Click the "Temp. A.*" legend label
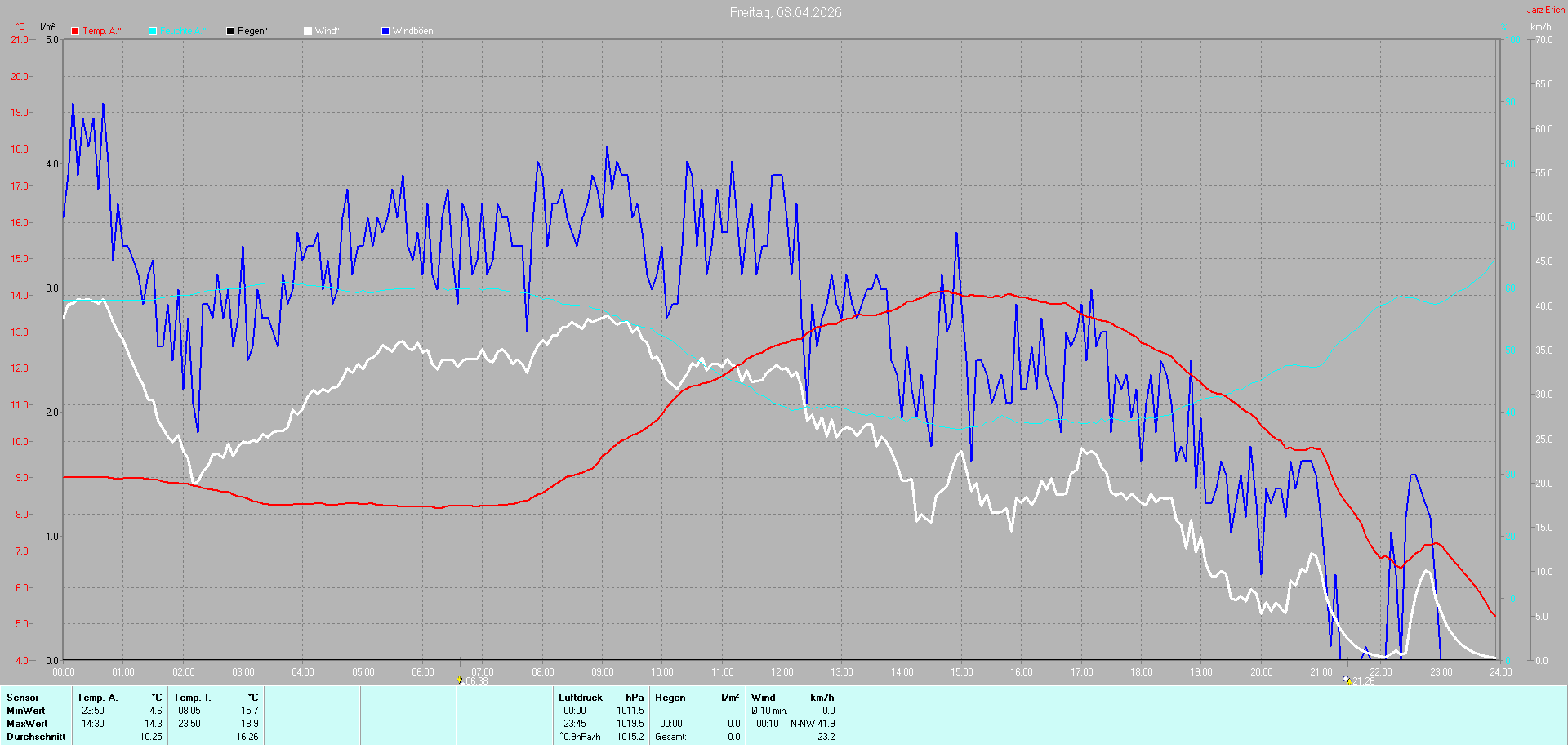This screenshot has height=745, width=1568. point(102,31)
